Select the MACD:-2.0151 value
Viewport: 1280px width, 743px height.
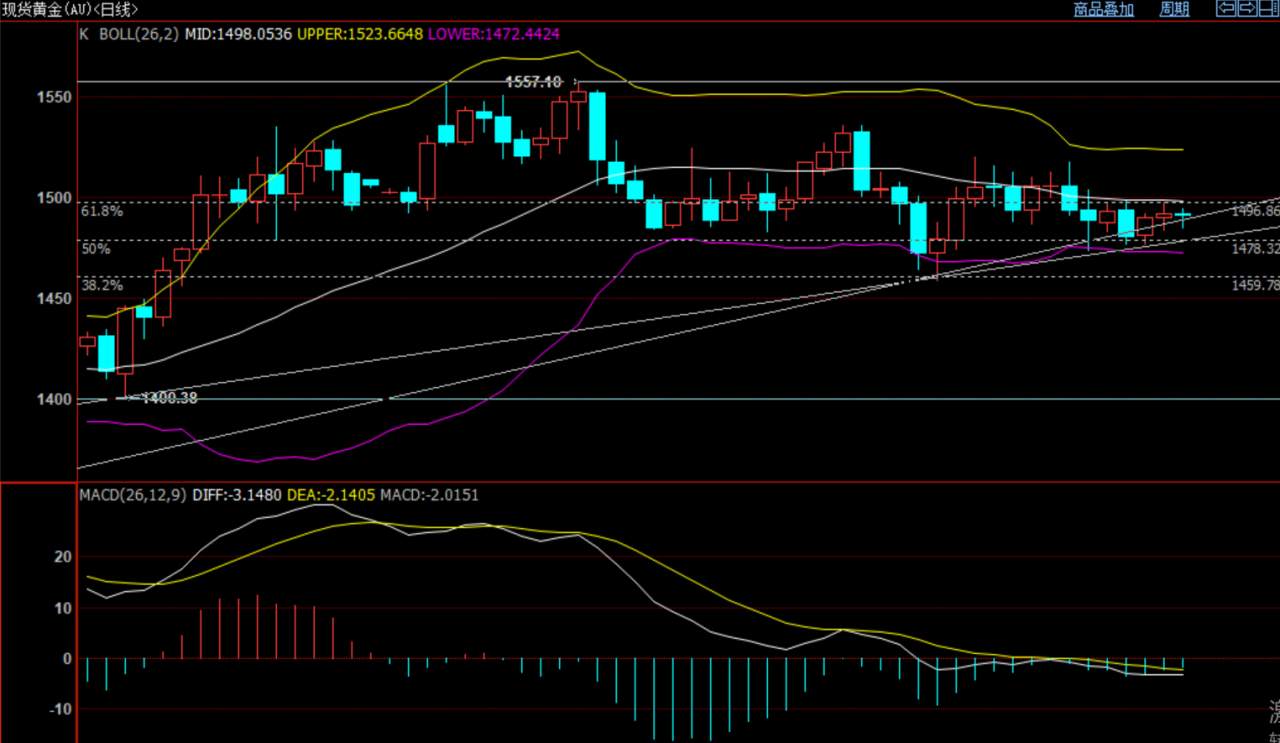(430, 494)
